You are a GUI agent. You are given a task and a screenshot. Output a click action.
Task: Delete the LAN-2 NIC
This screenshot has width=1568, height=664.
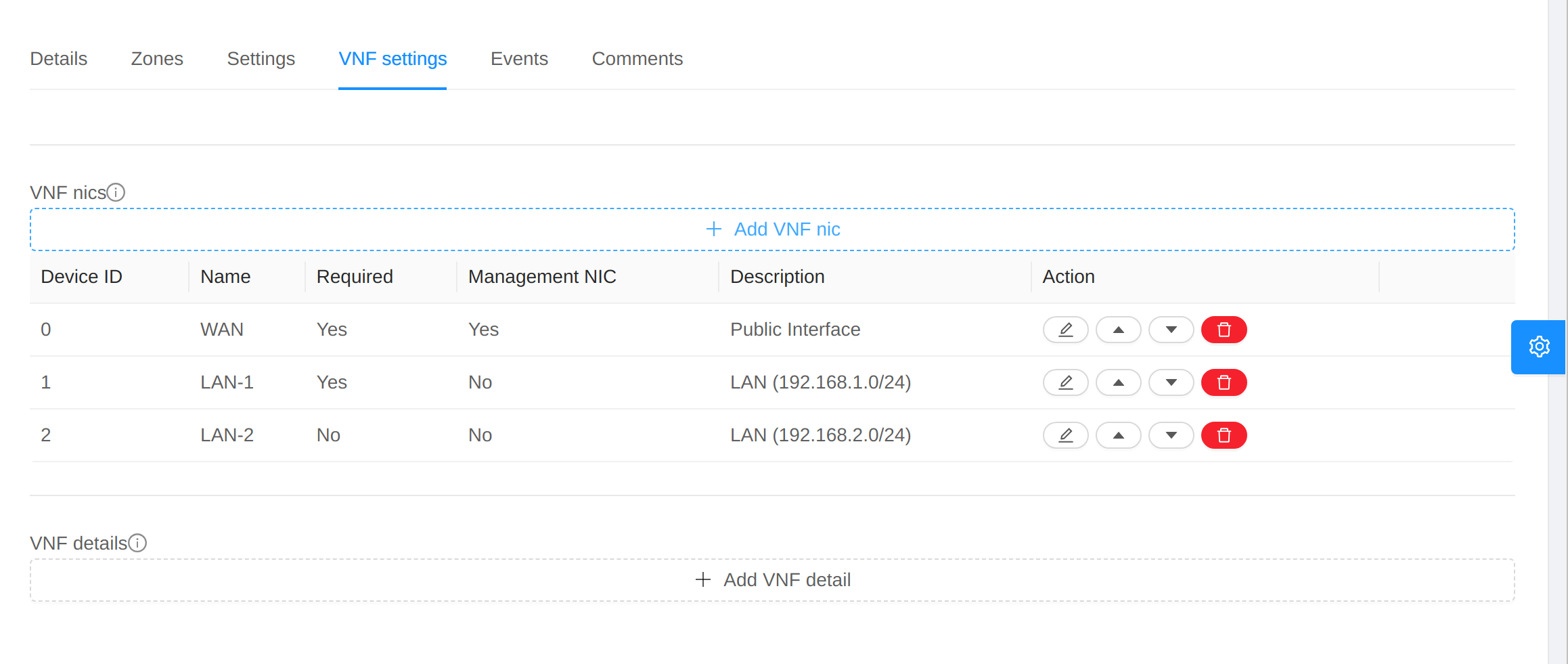click(1224, 435)
